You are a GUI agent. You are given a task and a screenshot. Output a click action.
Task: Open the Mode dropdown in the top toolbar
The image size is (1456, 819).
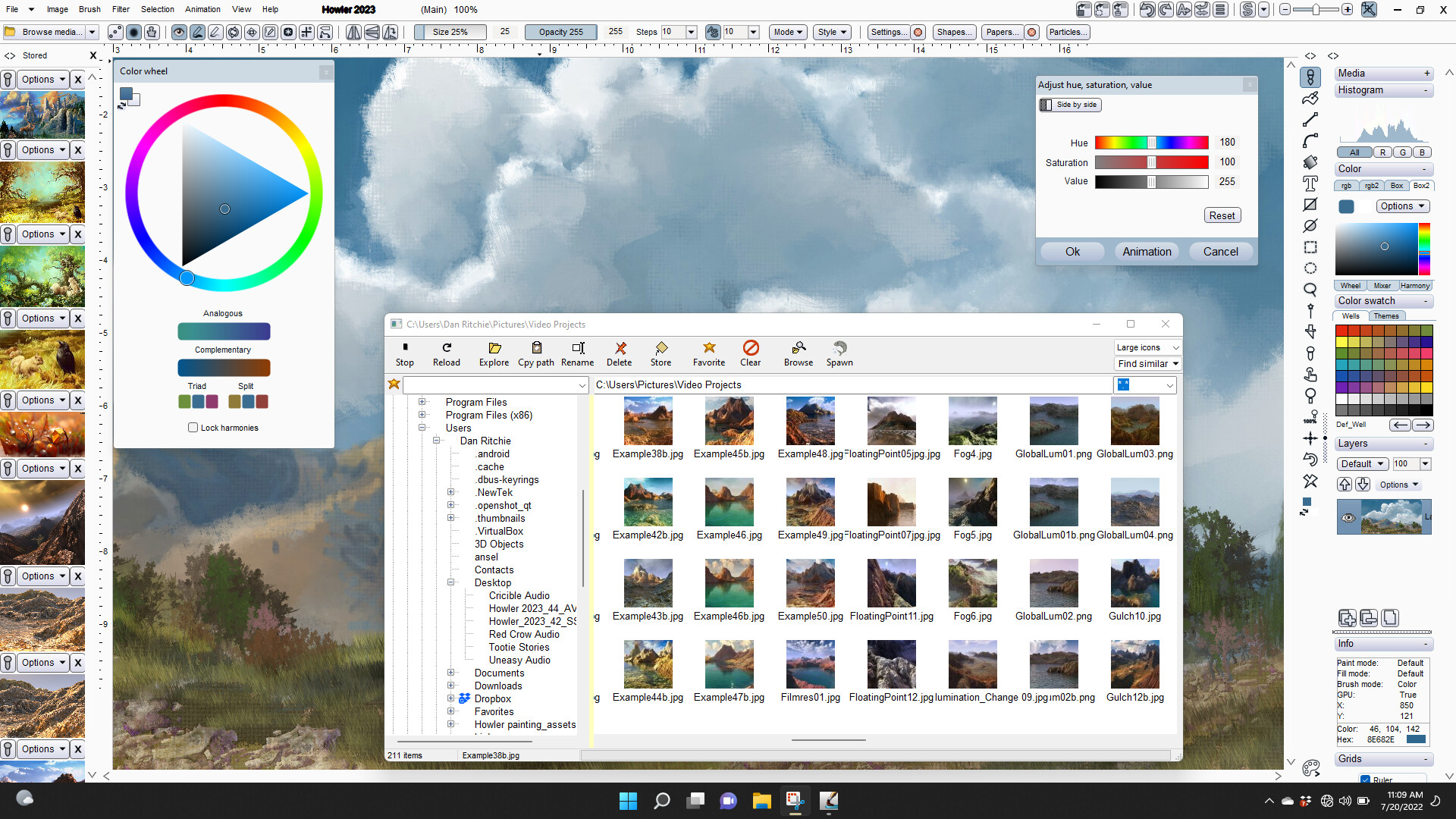point(787,32)
